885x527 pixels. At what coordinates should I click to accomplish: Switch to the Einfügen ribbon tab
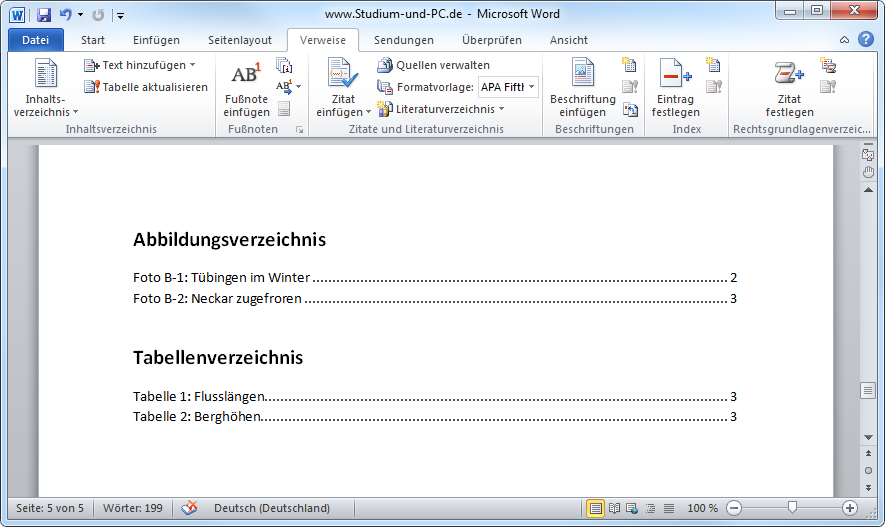pos(156,40)
